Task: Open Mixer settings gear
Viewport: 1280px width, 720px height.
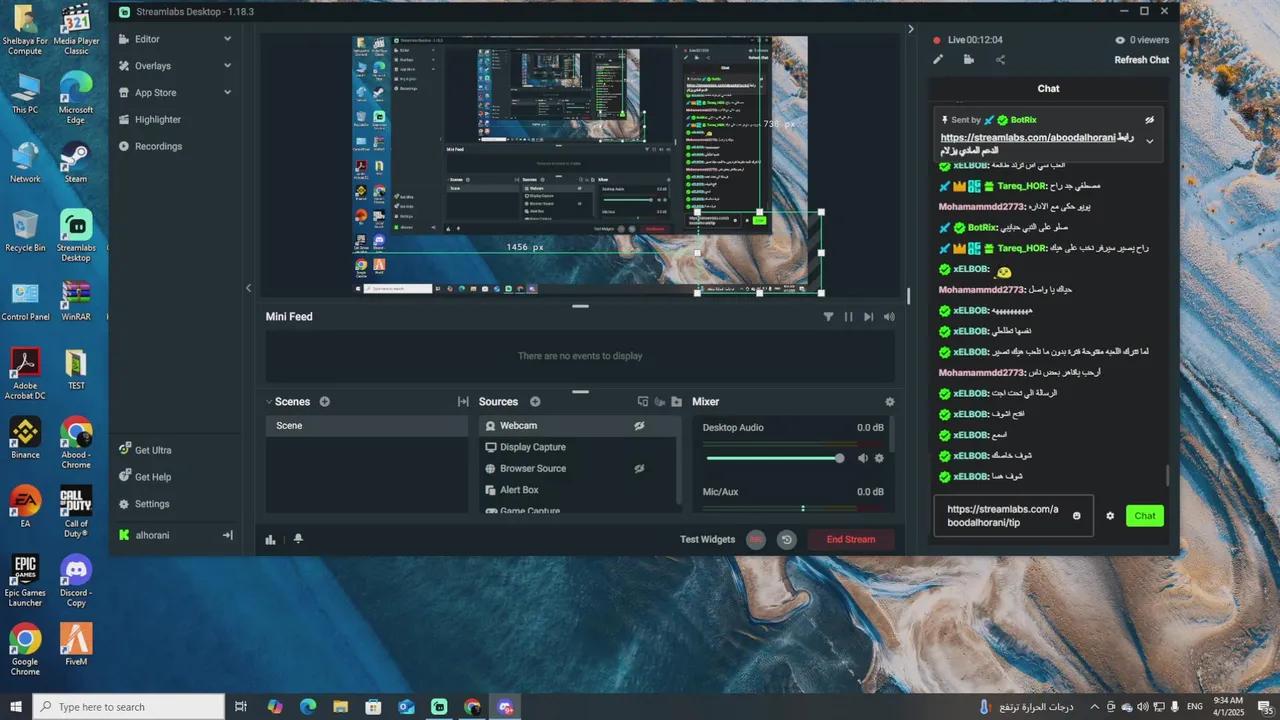Action: pos(889,402)
